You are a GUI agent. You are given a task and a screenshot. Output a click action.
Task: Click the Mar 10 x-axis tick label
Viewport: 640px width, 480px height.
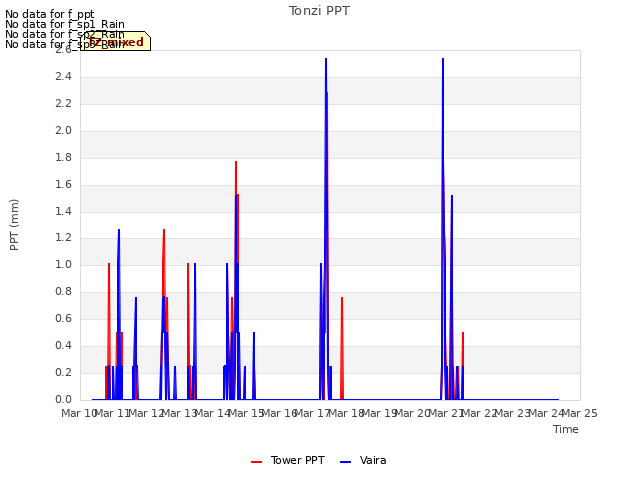pos(78,413)
